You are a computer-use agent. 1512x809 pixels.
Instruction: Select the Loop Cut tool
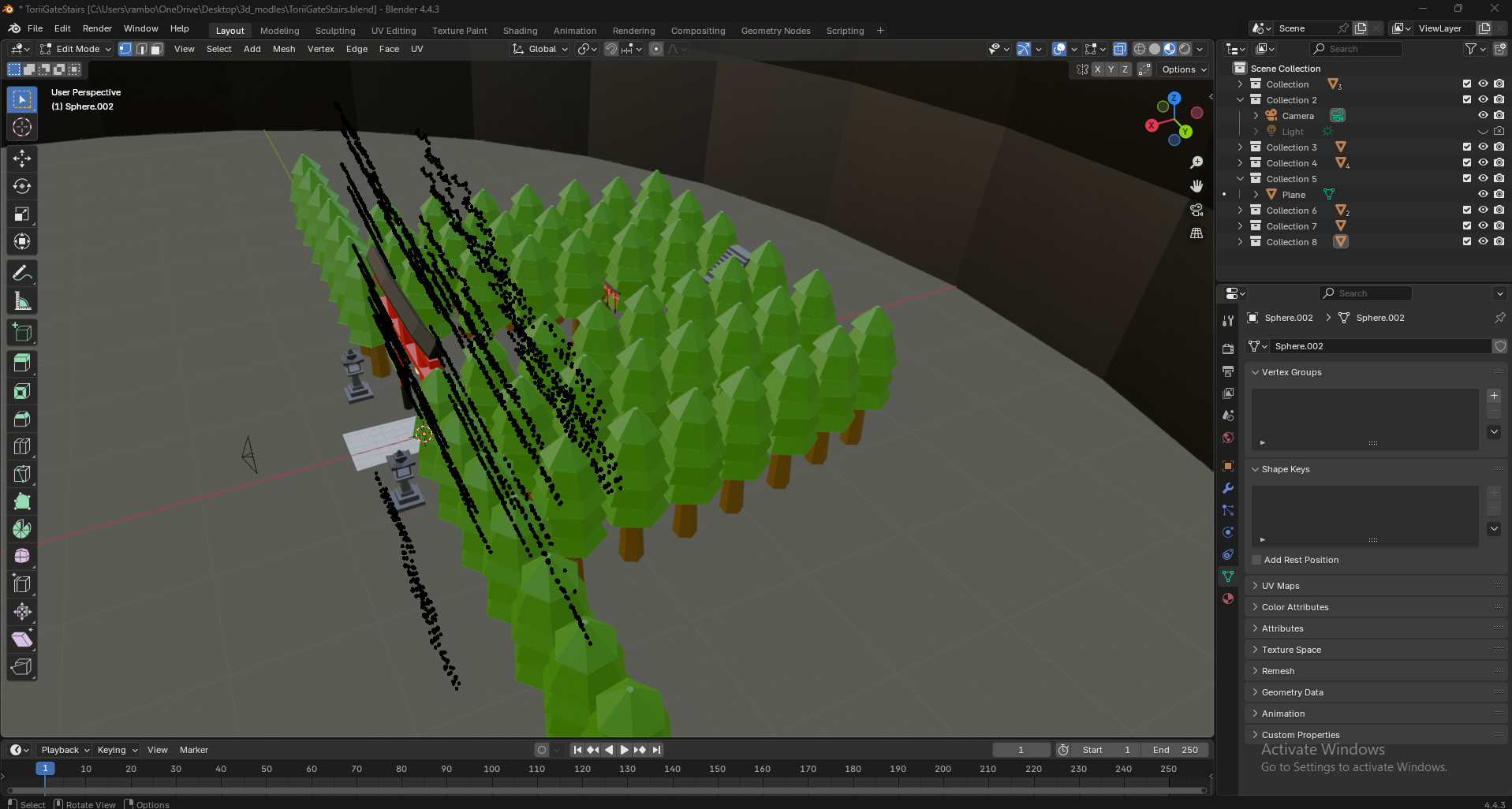22,446
